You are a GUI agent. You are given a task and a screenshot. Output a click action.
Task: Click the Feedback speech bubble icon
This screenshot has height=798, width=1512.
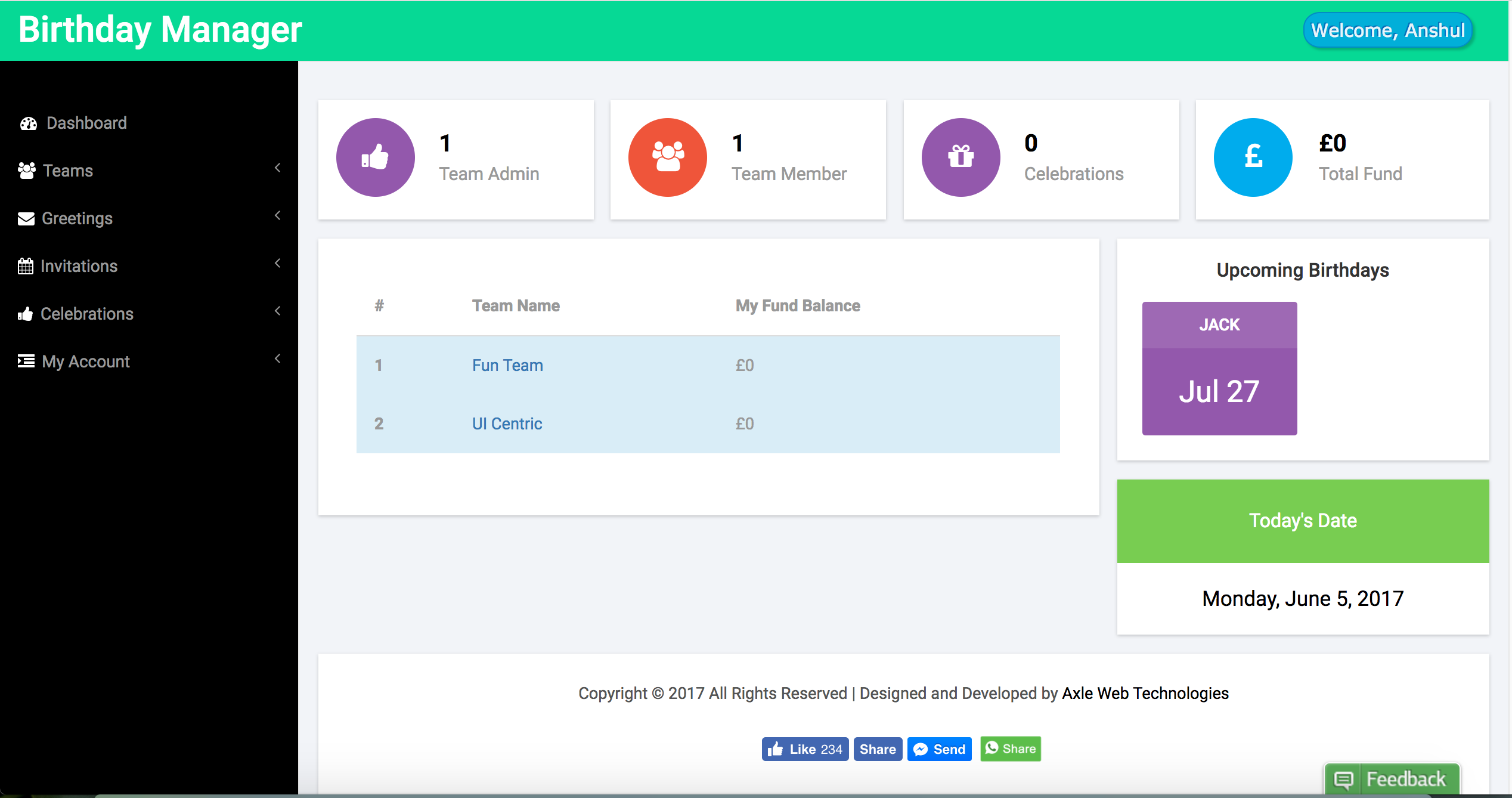(1344, 780)
